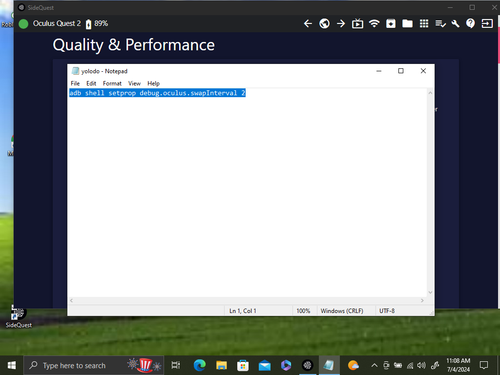
Task: Open SideQuest wireless connection icon
Action: (374, 24)
